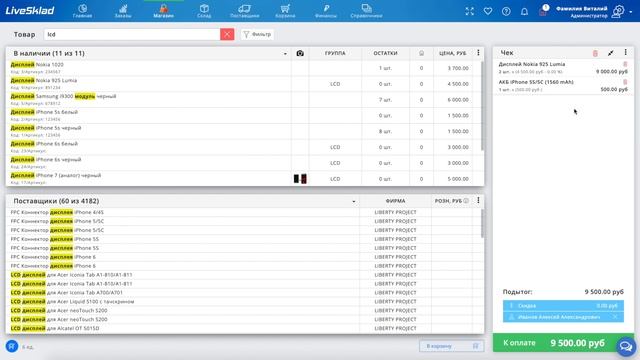Open the Финансы finance tab
Viewport: 640px width, 360px height.
point(326,11)
